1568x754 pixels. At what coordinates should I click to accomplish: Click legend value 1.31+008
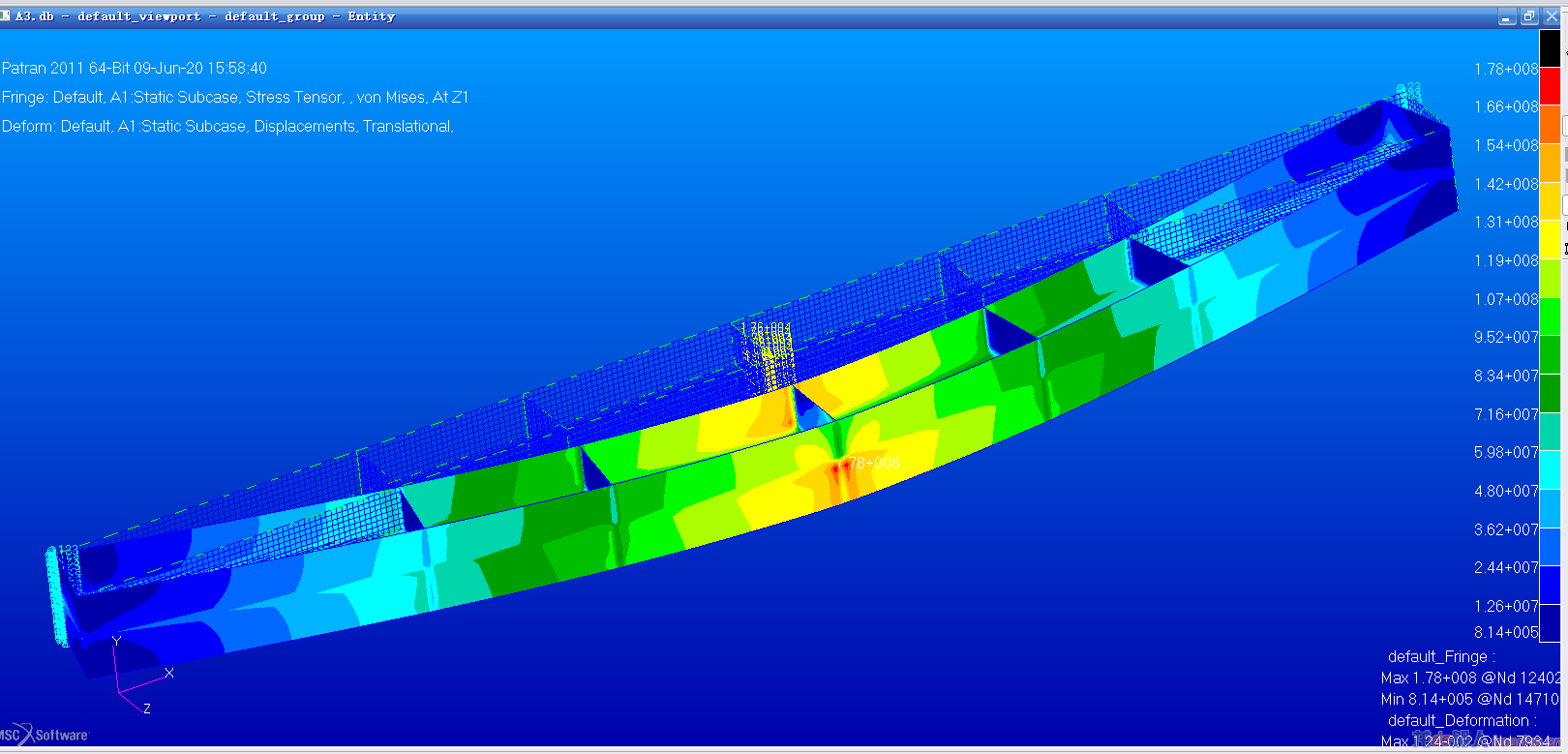pyautogui.click(x=1506, y=222)
